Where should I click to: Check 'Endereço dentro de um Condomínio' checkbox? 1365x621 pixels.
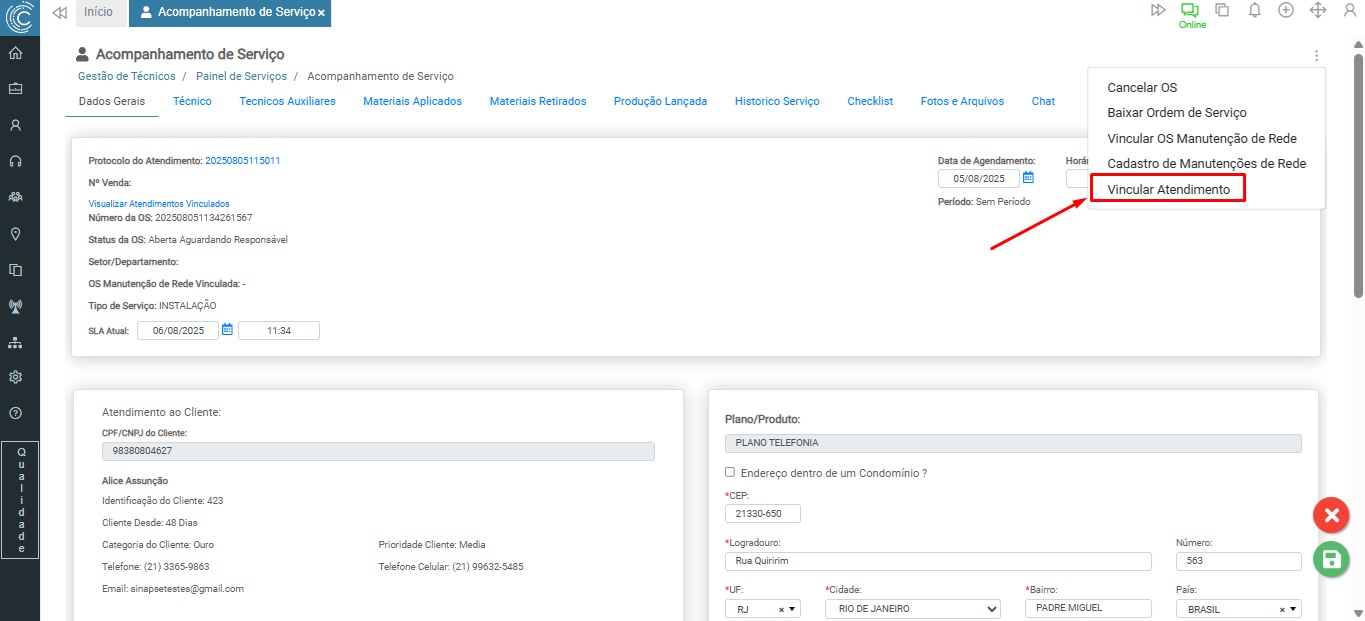[730, 472]
